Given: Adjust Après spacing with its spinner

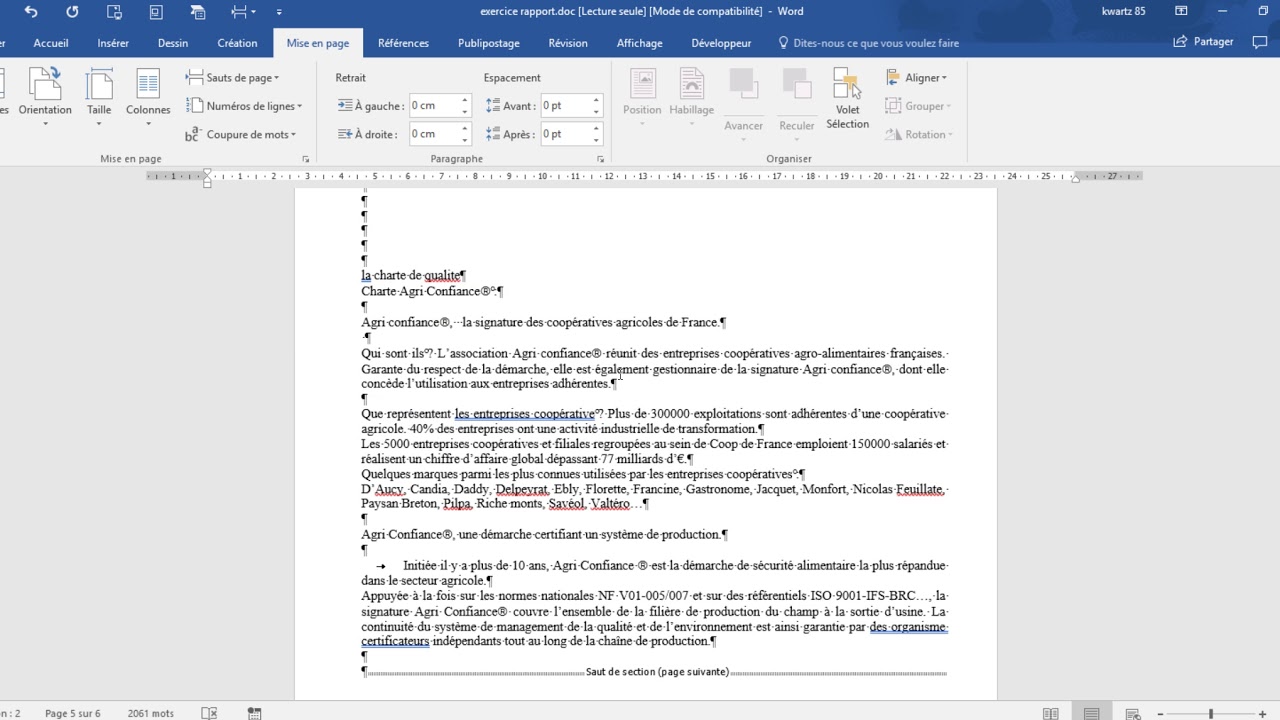Looking at the screenshot, I should tap(596, 134).
